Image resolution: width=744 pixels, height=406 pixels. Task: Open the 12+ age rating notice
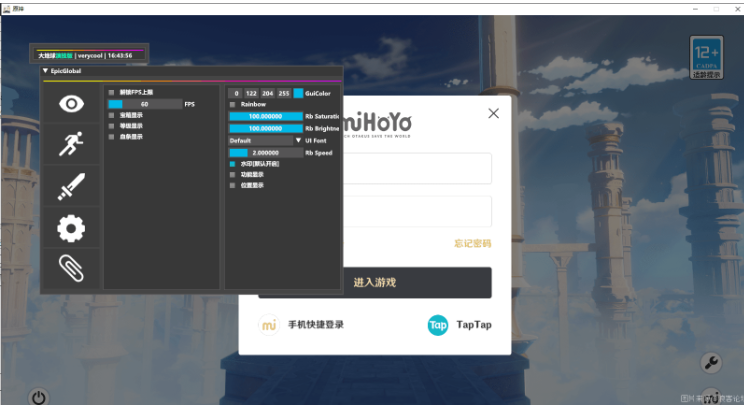pyautogui.click(x=706, y=58)
